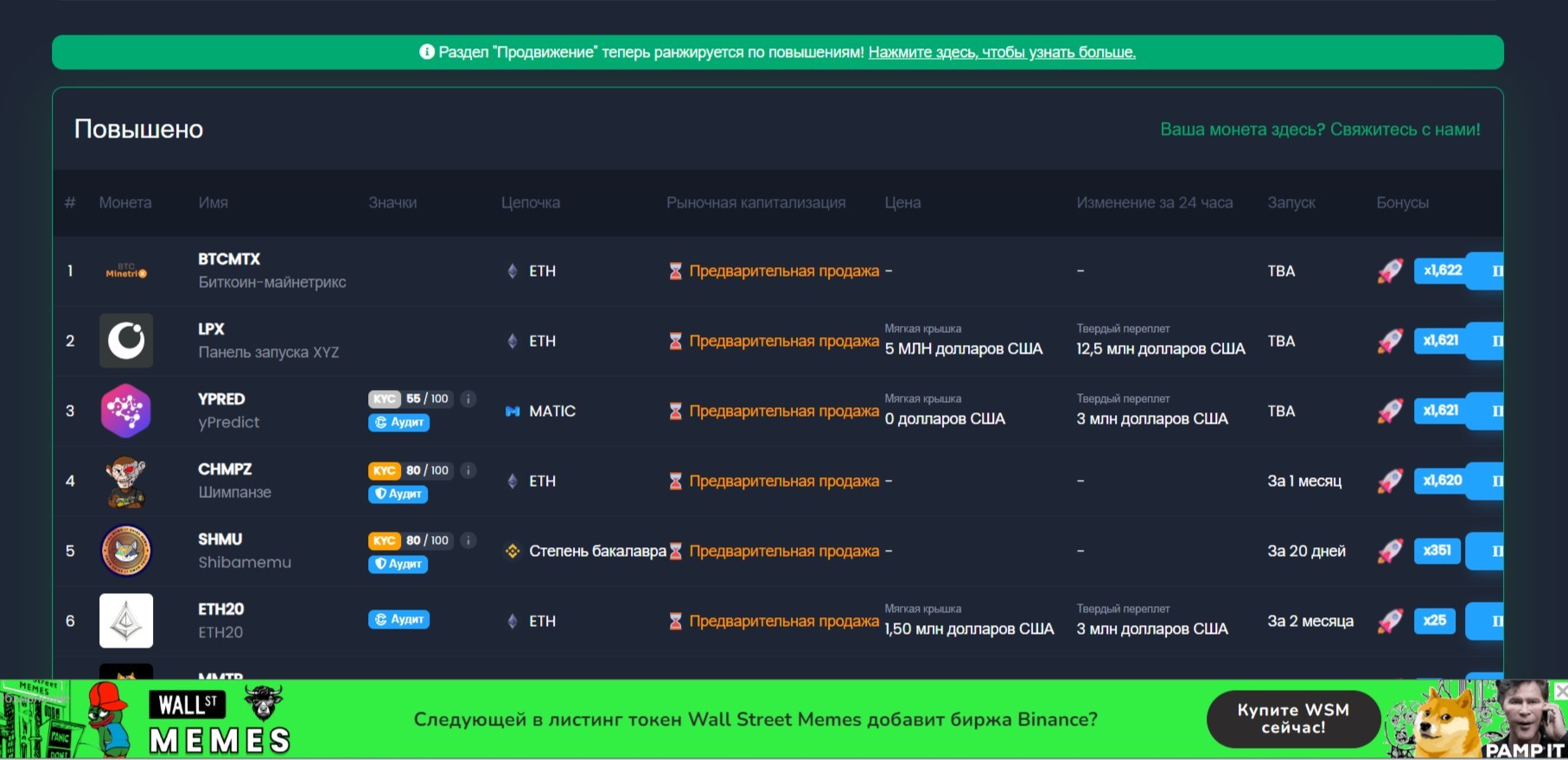
Task: Click the CHMPZ chimp coin logo
Action: pyautogui.click(x=126, y=481)
